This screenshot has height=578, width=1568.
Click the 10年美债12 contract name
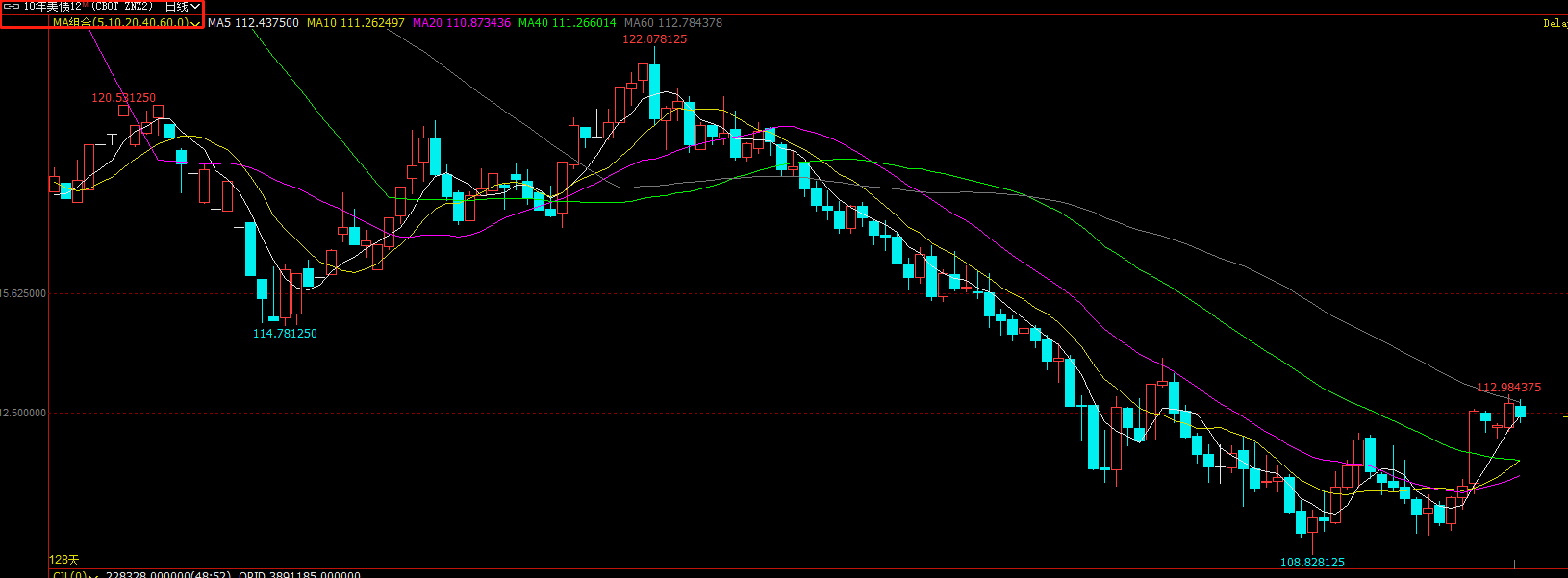click(x=53, y=7)
